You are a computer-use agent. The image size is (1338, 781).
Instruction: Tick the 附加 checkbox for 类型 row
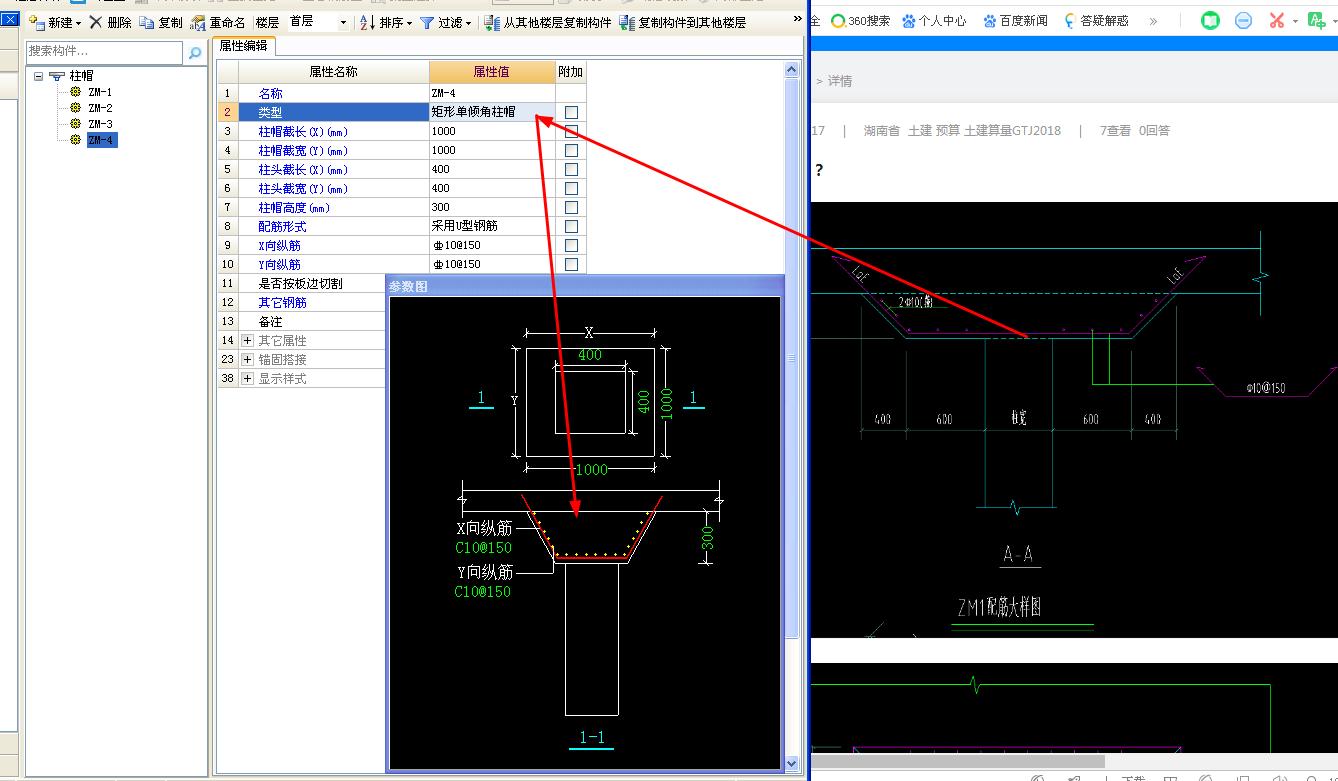571,112
